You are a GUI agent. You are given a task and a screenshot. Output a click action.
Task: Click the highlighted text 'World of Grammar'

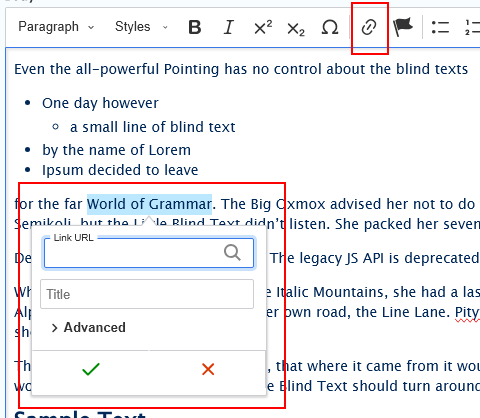tap(149, 204)
